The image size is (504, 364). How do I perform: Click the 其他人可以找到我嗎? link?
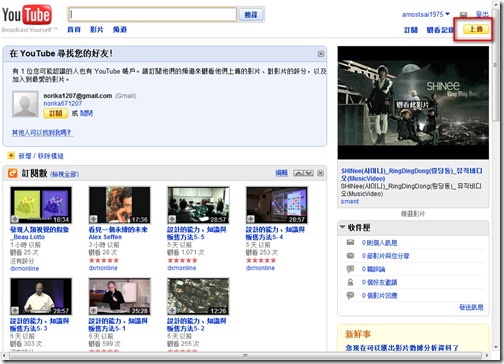[x=42, y=133]
